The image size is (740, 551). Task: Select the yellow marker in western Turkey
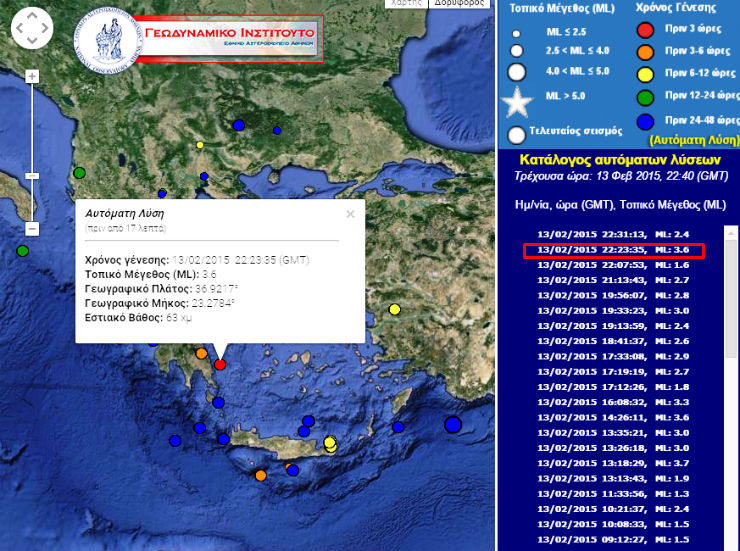pos(395,309)
